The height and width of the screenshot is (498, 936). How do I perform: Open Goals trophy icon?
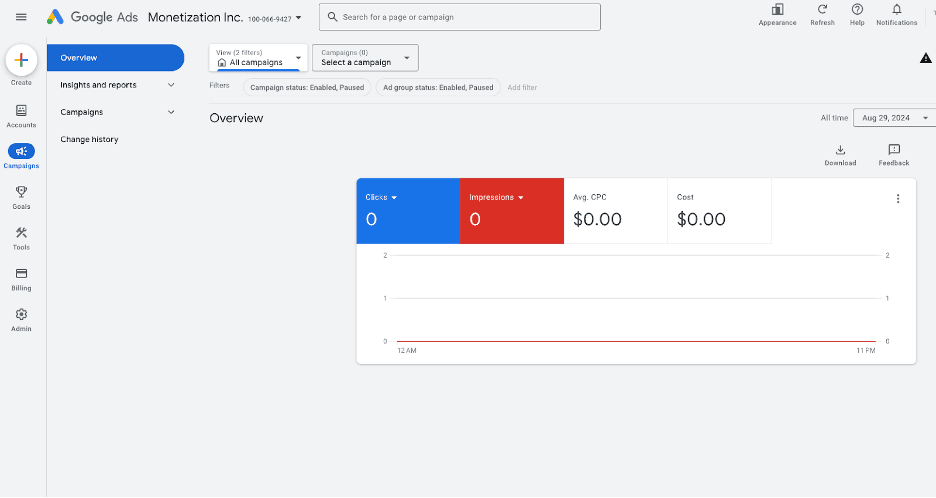click(21, 193)
